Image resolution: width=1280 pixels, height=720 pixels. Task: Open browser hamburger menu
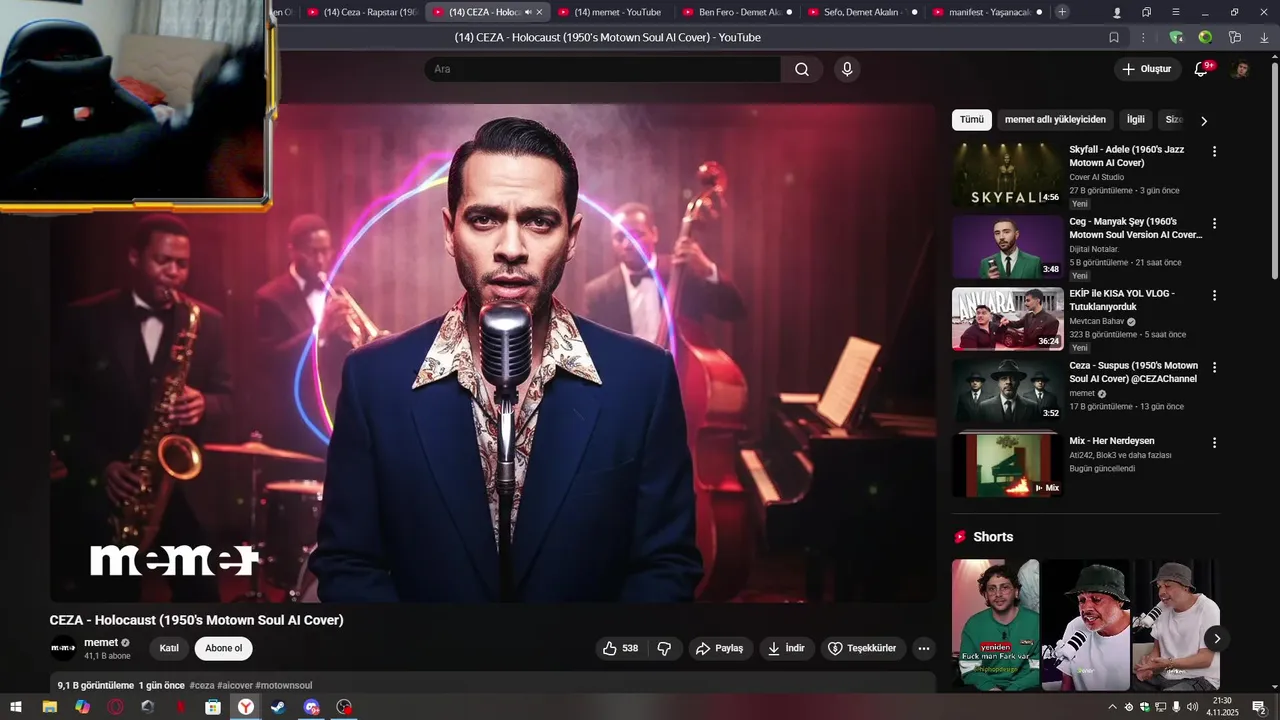1176,12
